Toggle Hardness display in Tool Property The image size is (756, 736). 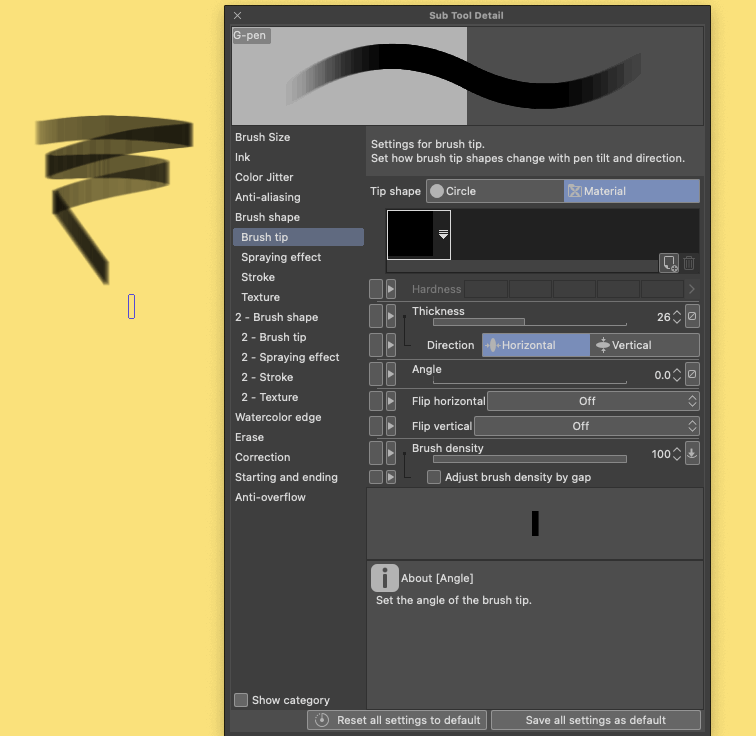click(x=376, y=289)
